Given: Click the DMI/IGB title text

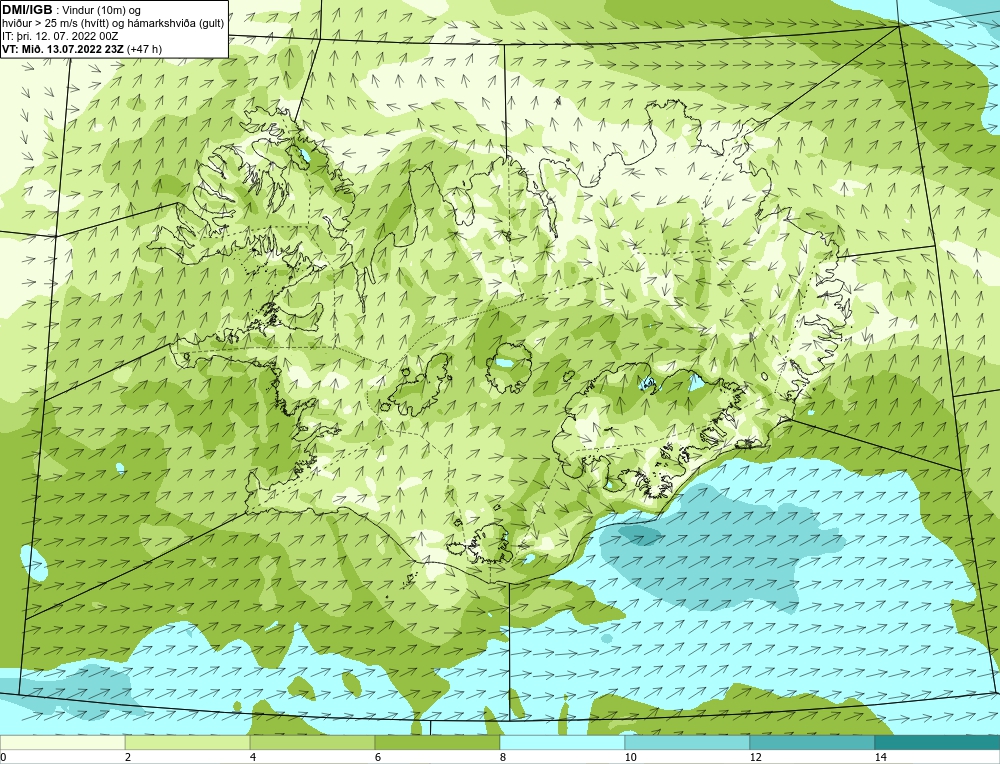Looking at the screenshot, I should coord(27,10).
